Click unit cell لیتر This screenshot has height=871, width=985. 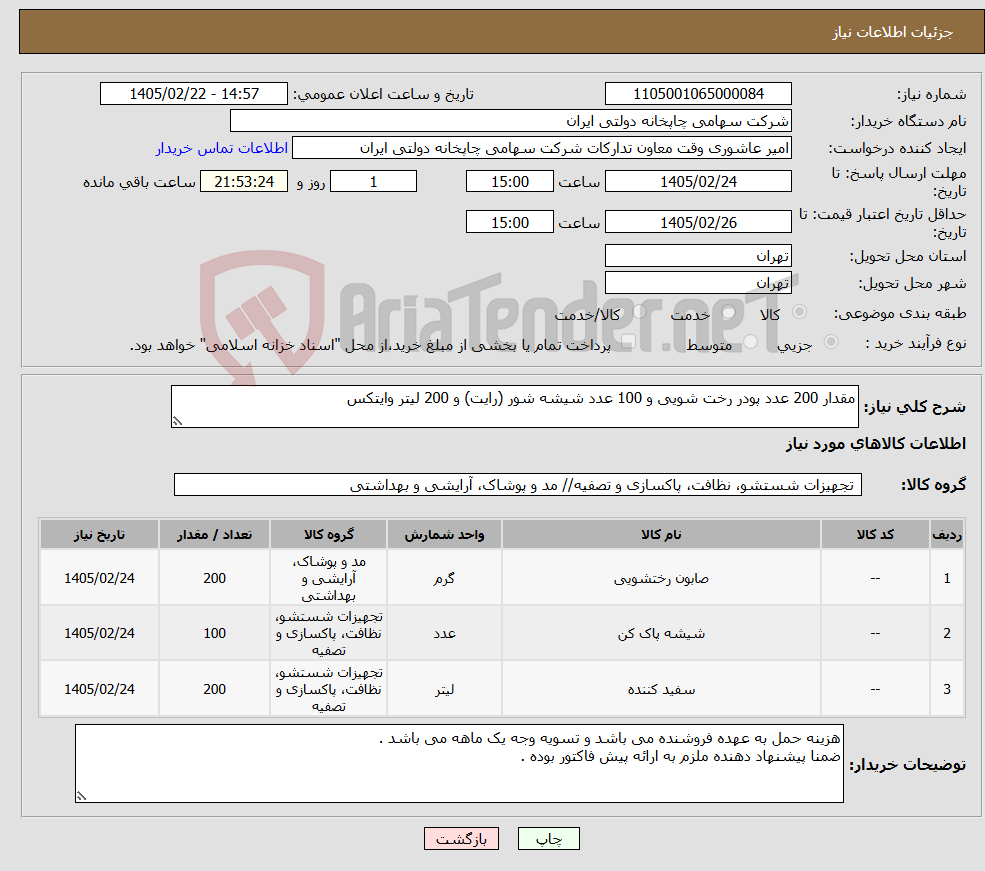pos(444,690)
